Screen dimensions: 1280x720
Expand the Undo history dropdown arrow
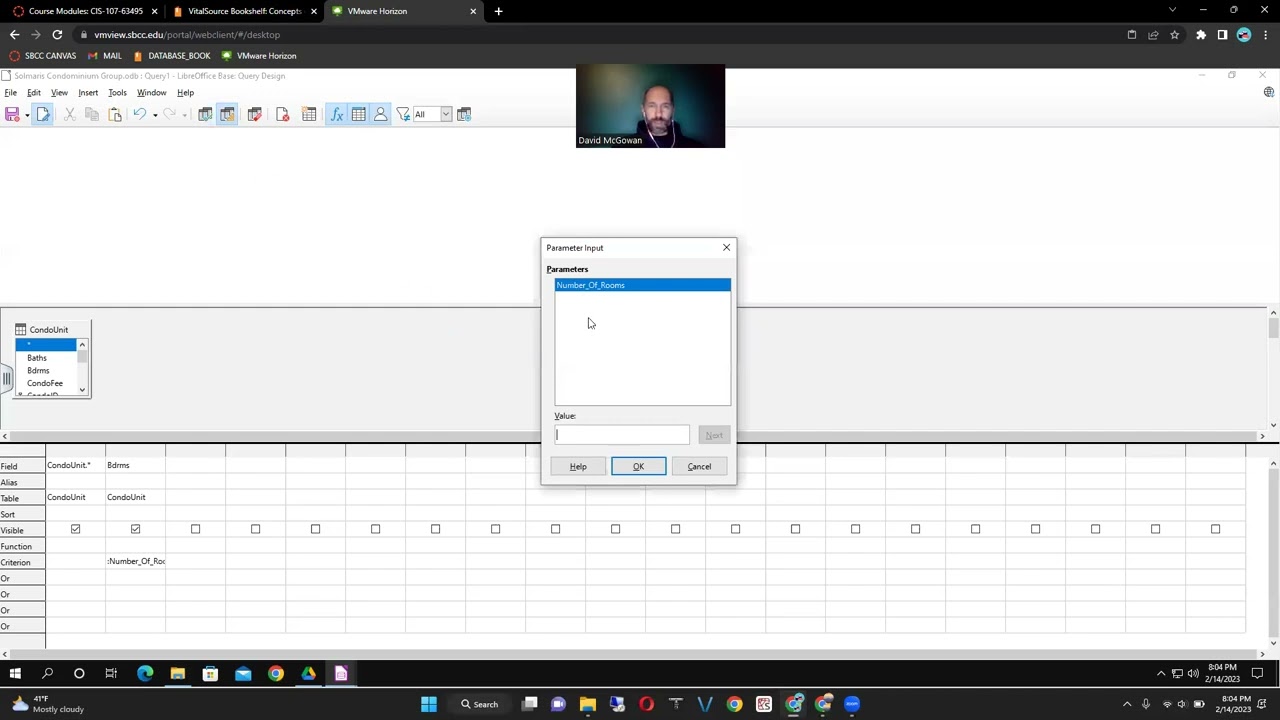tap(154, 115)
